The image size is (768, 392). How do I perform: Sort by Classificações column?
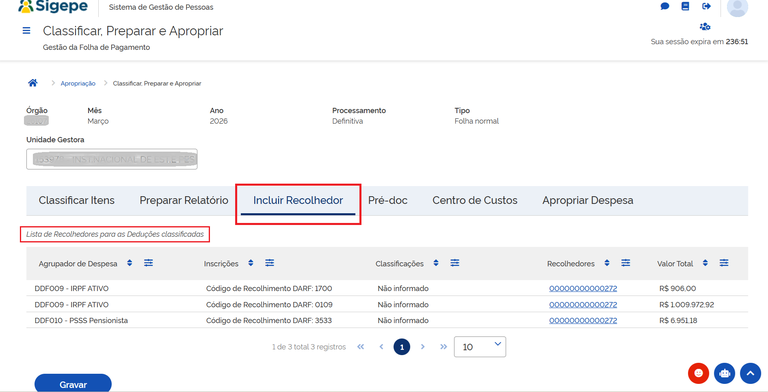pos(436,263)
